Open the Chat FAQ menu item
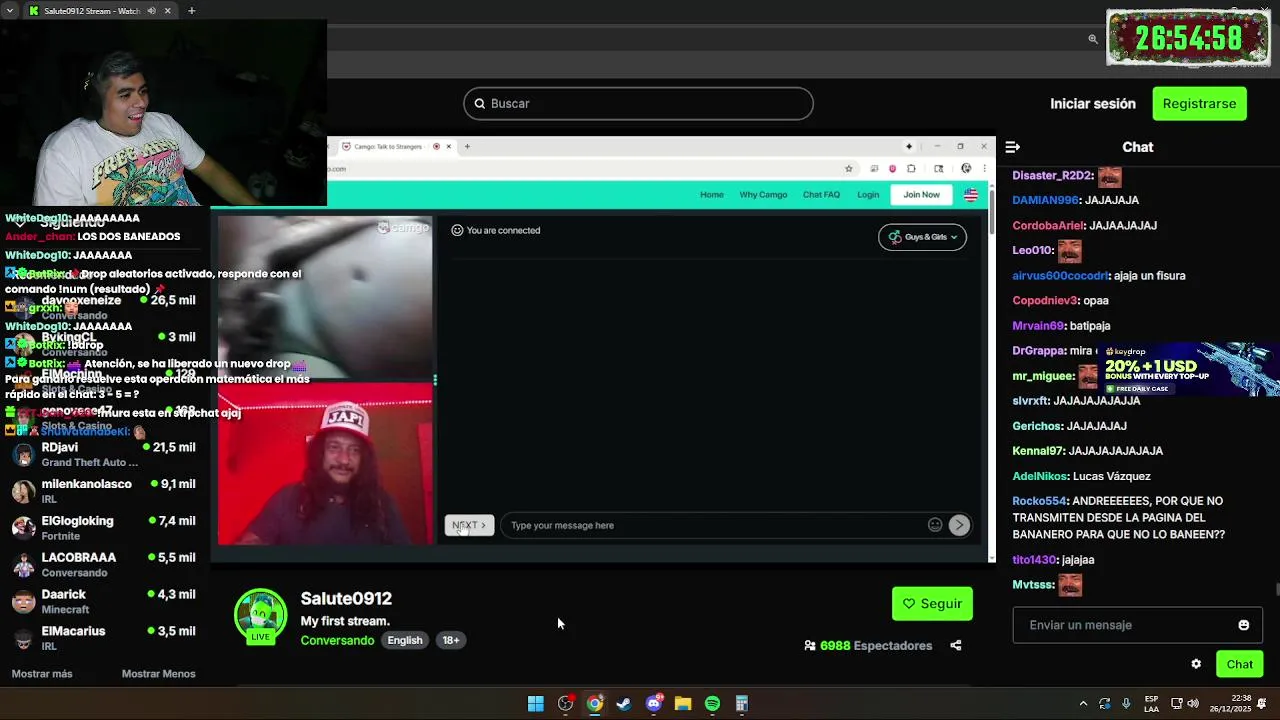This screenshot has width=1280, height=720. [821, 195]
